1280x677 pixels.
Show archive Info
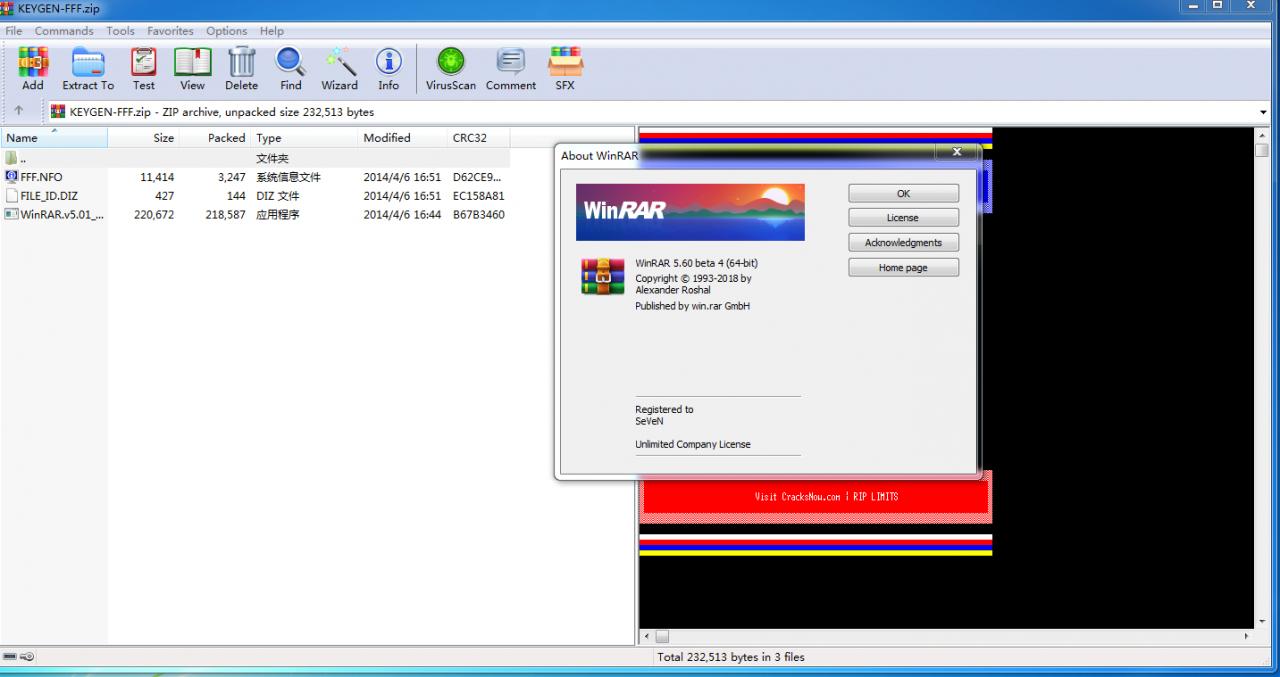(x=389, y=69)
